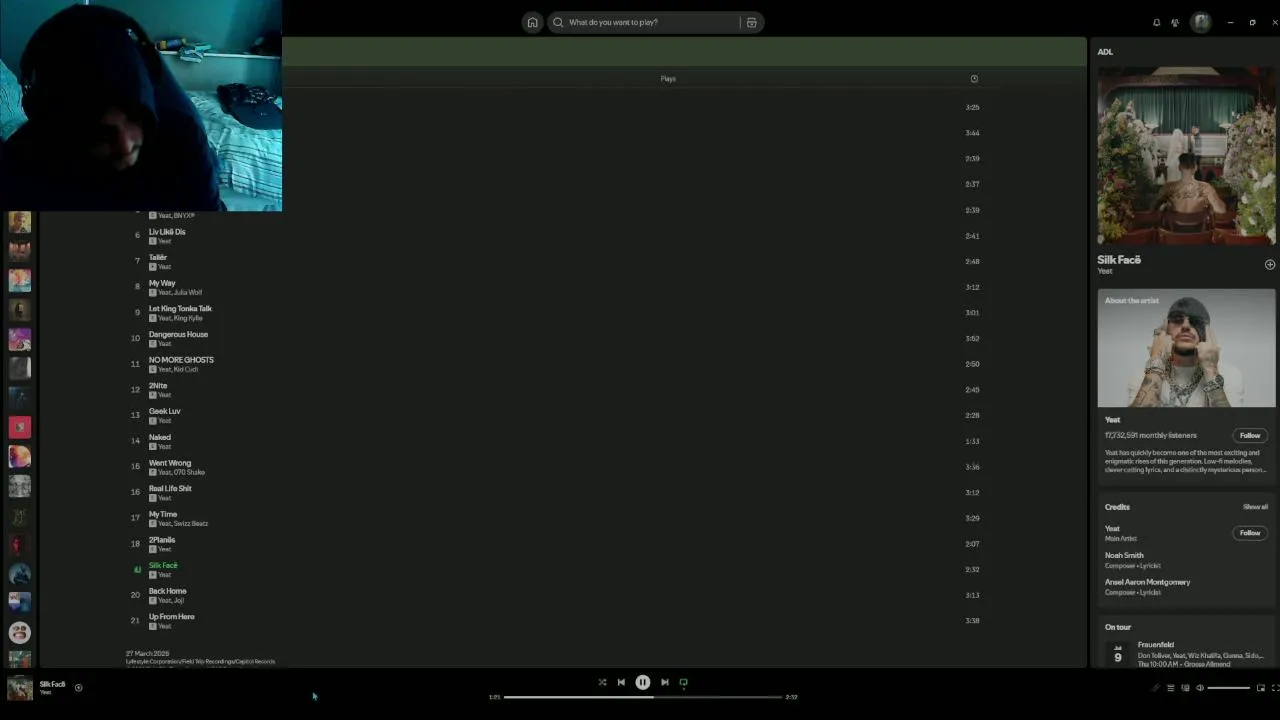1280x720 pixels.
Task: Open the white face thumbnail in library sidebar
Action: click(x=19, y=633)
